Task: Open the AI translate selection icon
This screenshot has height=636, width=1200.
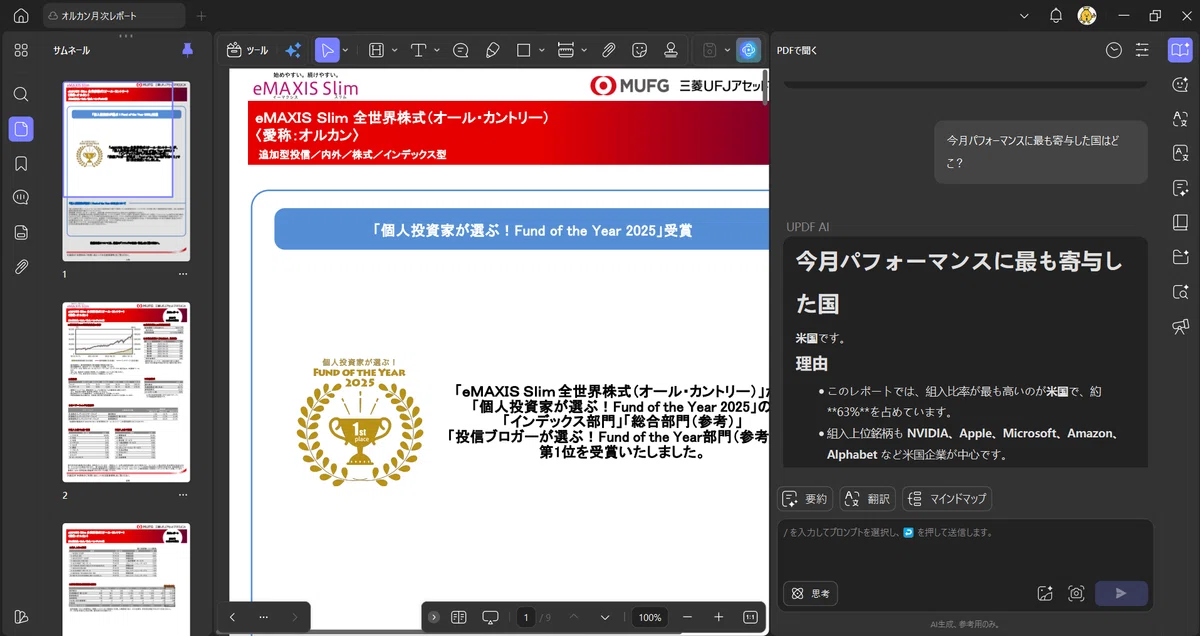Action: [x=1180, y=119]
